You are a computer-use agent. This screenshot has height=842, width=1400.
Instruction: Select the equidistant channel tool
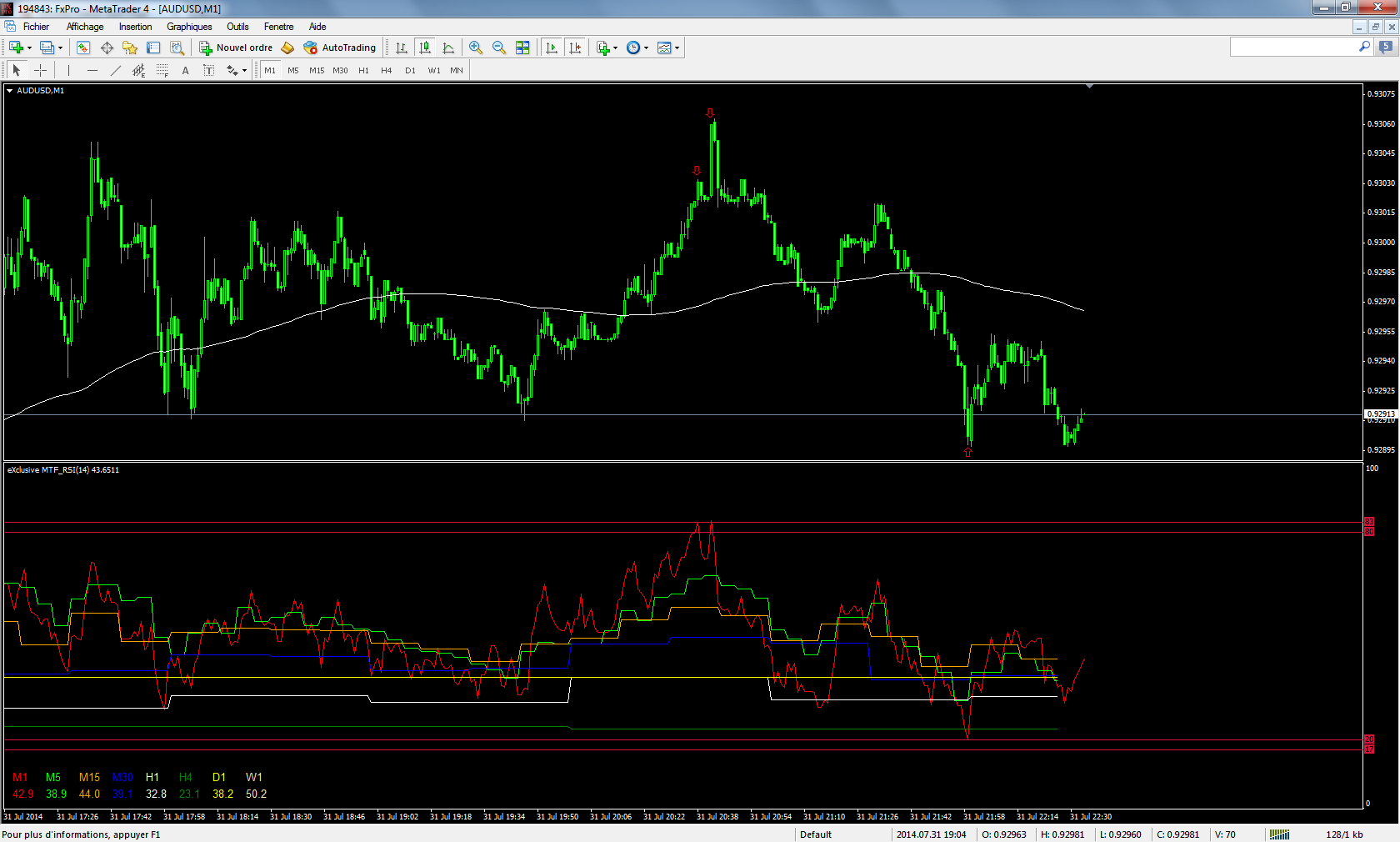(x=138, y=70)
